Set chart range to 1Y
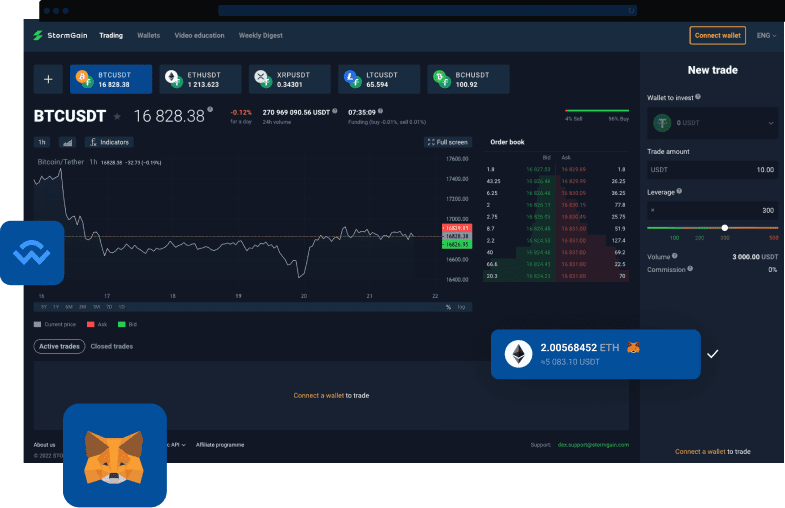This screenshot has height=508, width=785. pyautogui.click(x=56, y=307)
